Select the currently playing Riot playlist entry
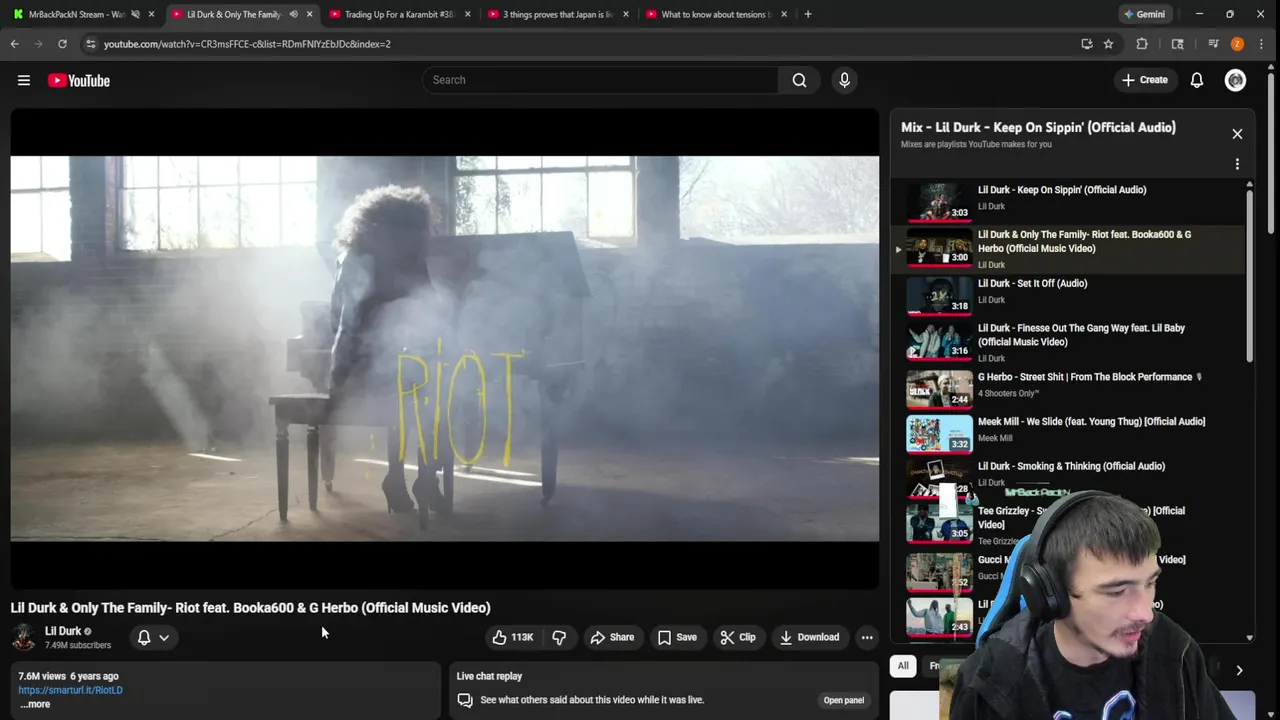 (1068, 248)
